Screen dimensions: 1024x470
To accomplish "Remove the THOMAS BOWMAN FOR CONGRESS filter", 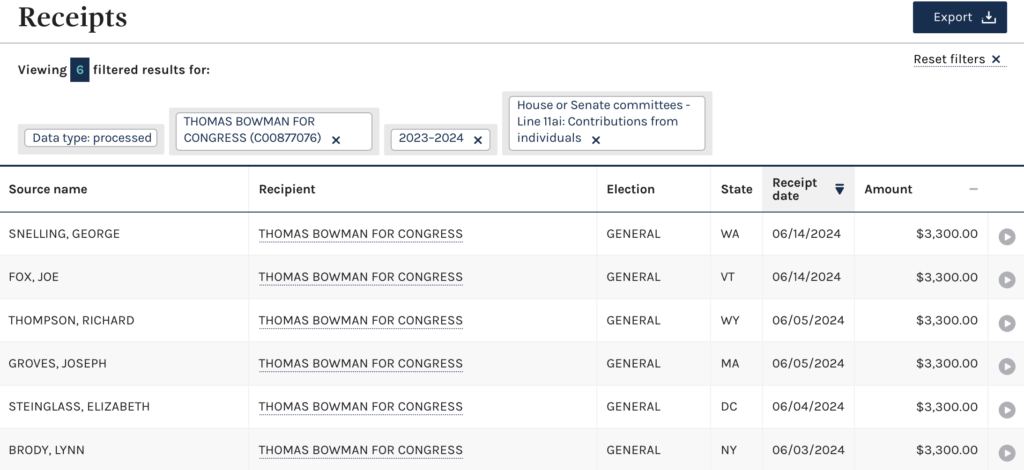I will click(336, 140).
